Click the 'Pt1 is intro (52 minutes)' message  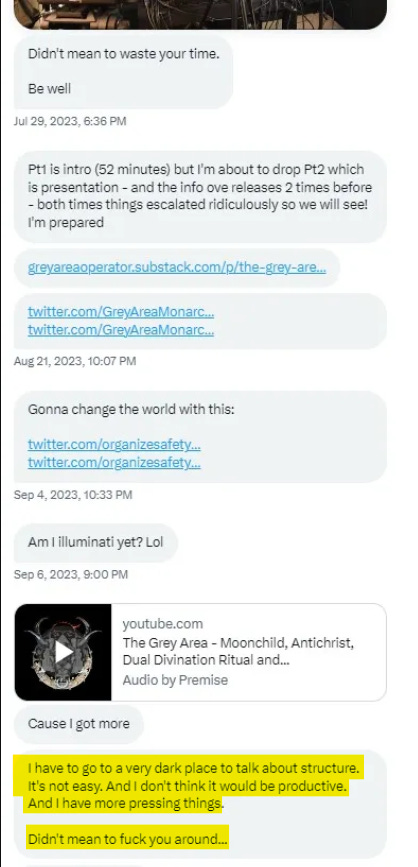200,196
